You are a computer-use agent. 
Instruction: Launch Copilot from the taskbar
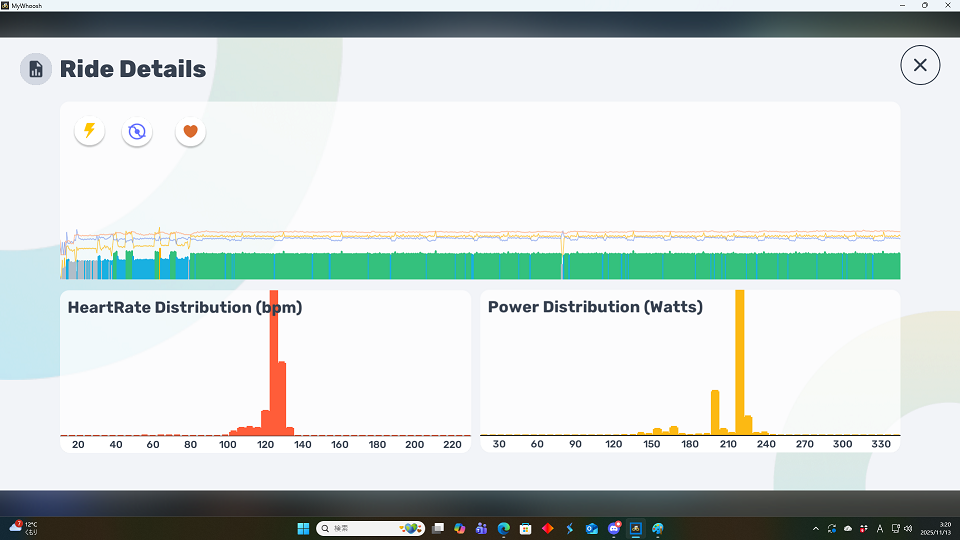[x=460, y=528]
